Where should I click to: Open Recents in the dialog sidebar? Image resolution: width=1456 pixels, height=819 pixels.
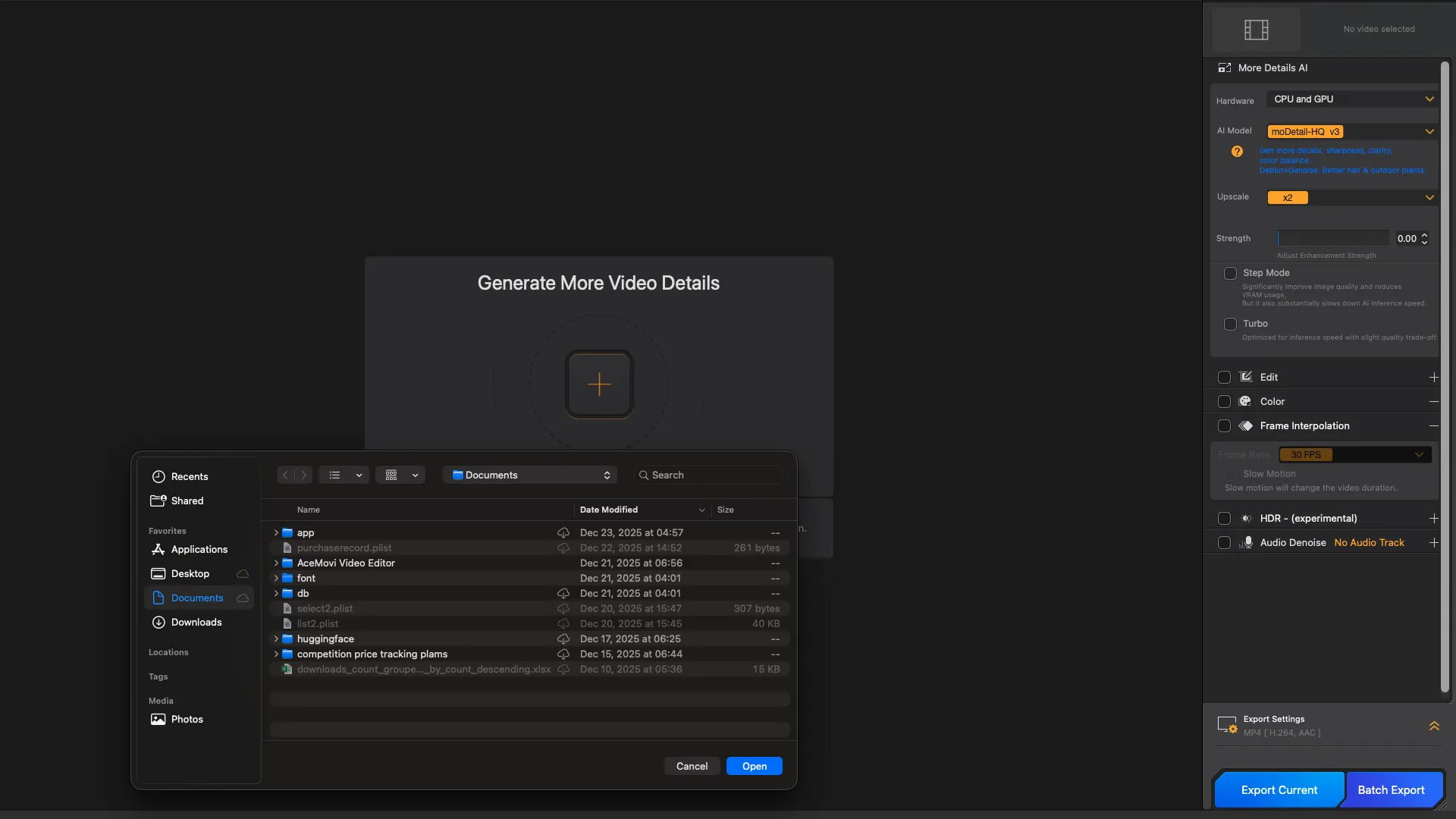tap(189, 477)
